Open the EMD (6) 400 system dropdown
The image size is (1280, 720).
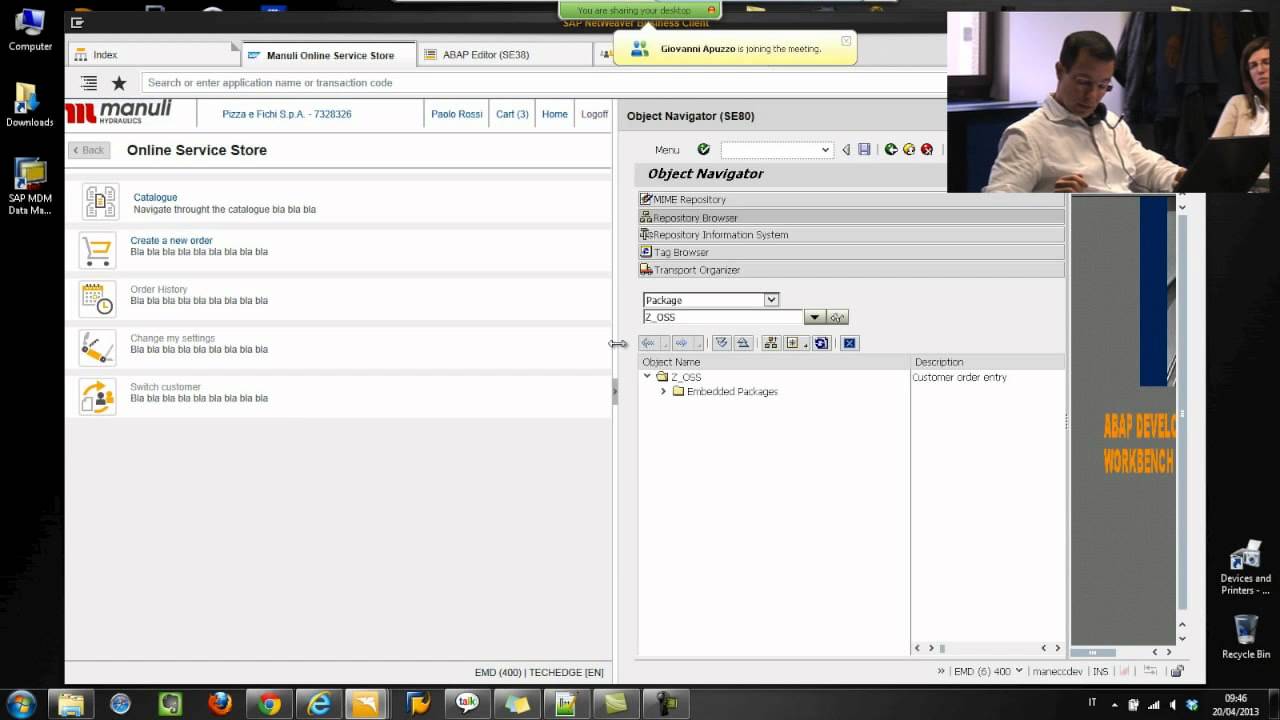tap(1018, 671)
